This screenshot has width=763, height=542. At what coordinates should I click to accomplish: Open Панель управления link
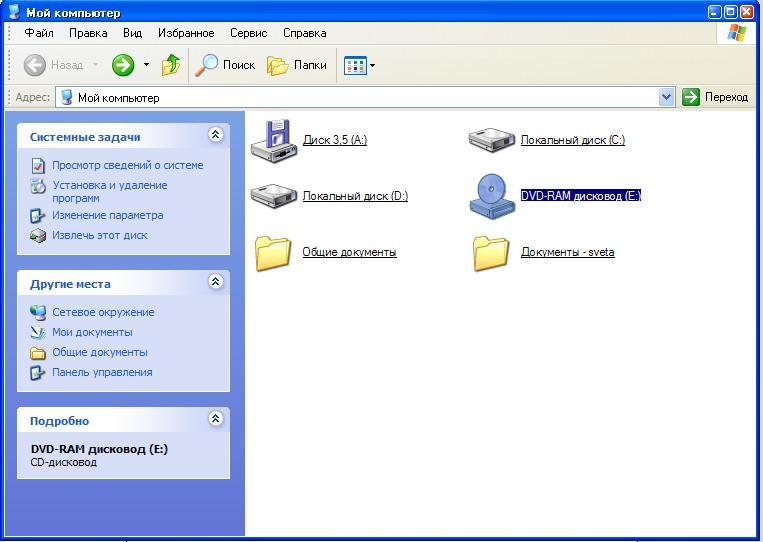pos(102,372)
